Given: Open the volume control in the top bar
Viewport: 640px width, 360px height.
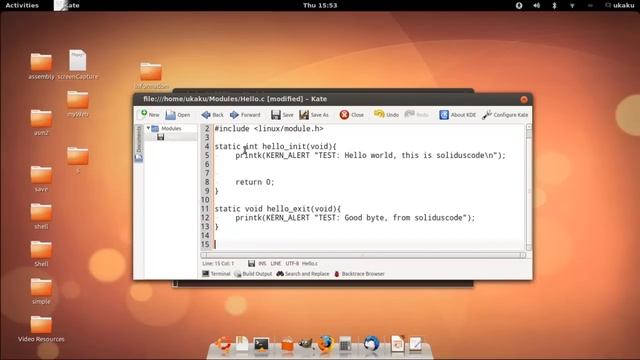Looking at the screenshot, I should pos(536,5).
